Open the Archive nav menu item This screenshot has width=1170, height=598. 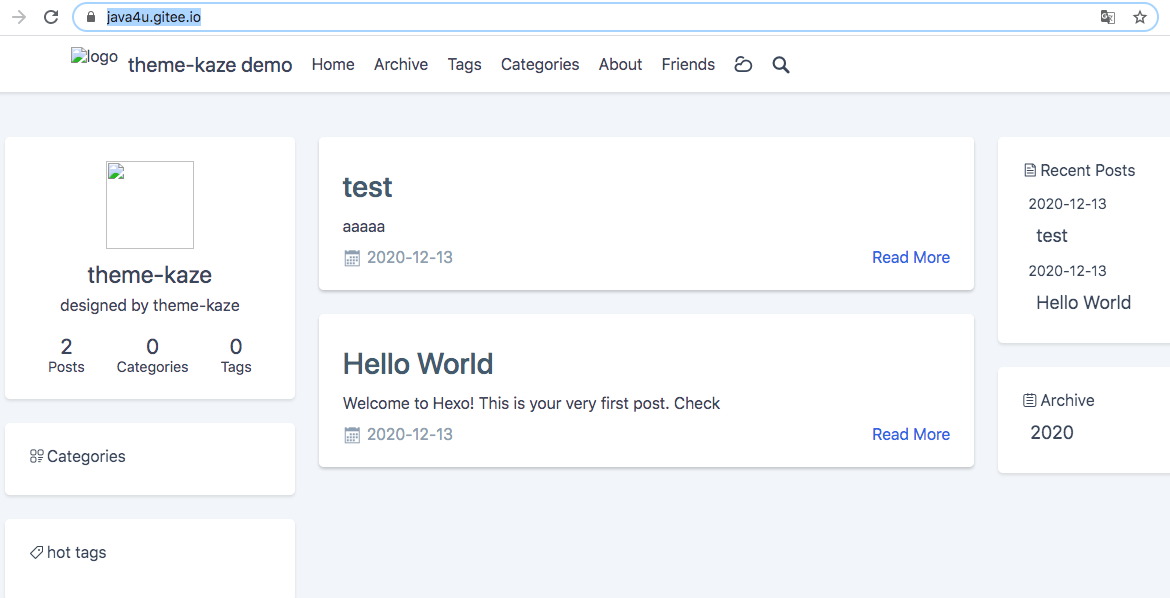[x=401, y=65]
